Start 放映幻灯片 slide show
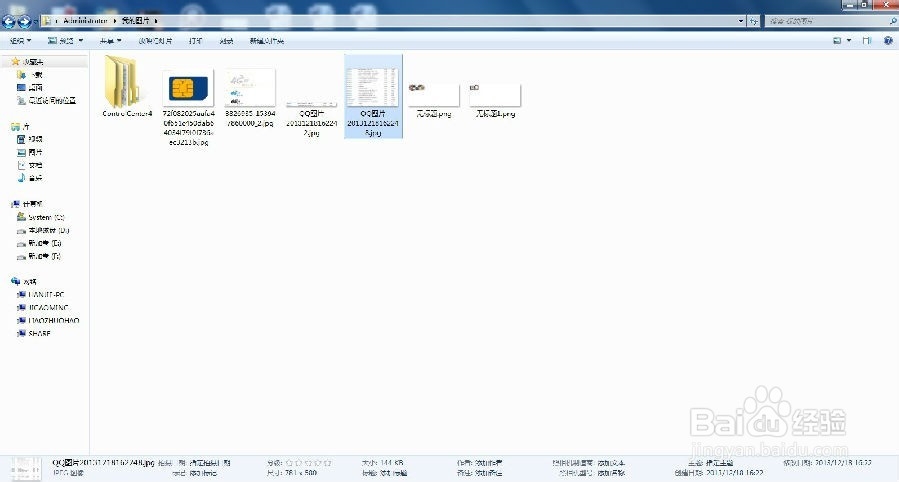899x482 pixels. (x=155, y=41)
